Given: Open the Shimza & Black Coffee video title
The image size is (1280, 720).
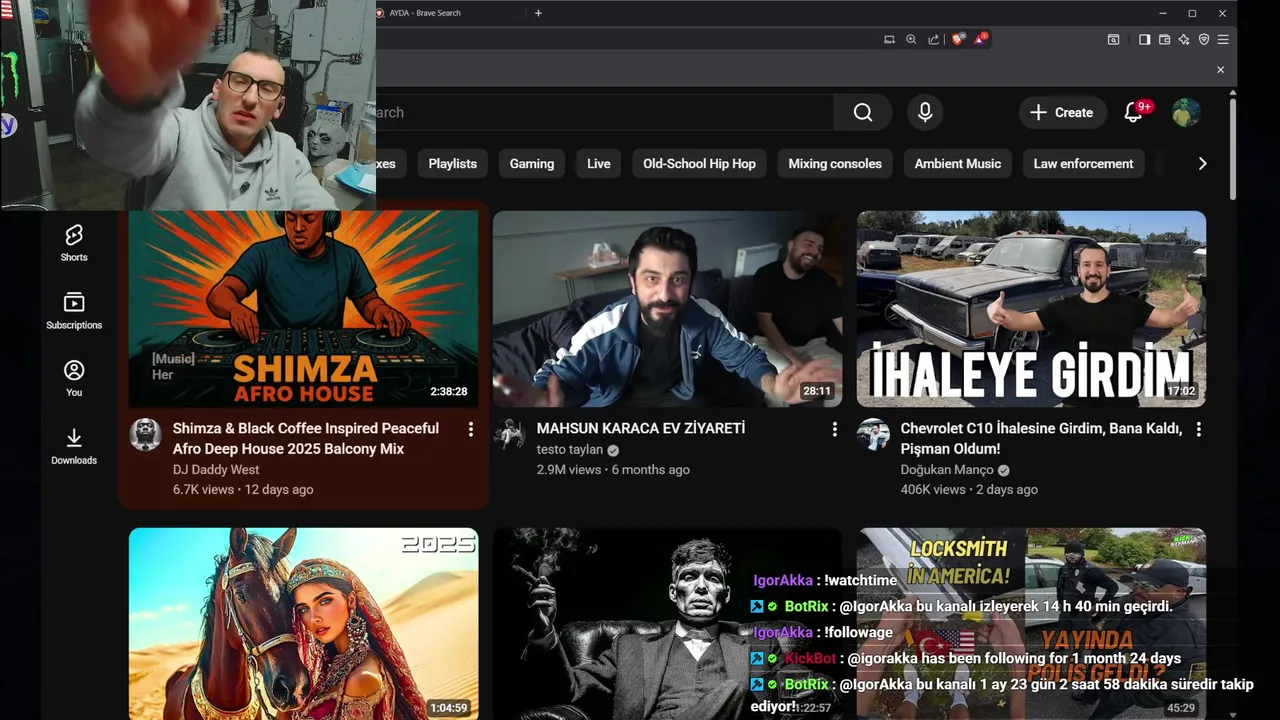Looking at the screenshot, I should click(x=306, y=439).
